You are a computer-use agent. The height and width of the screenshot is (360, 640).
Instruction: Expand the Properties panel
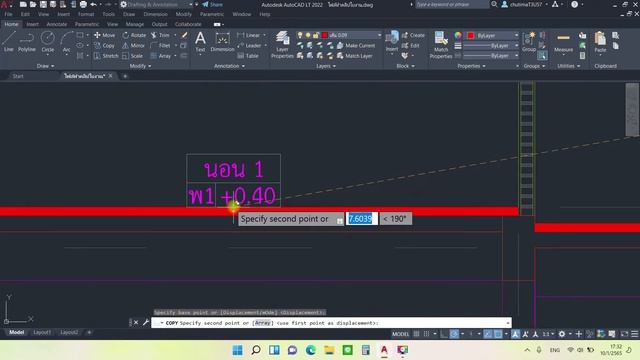pyautogui.click(x=471, y=66)
